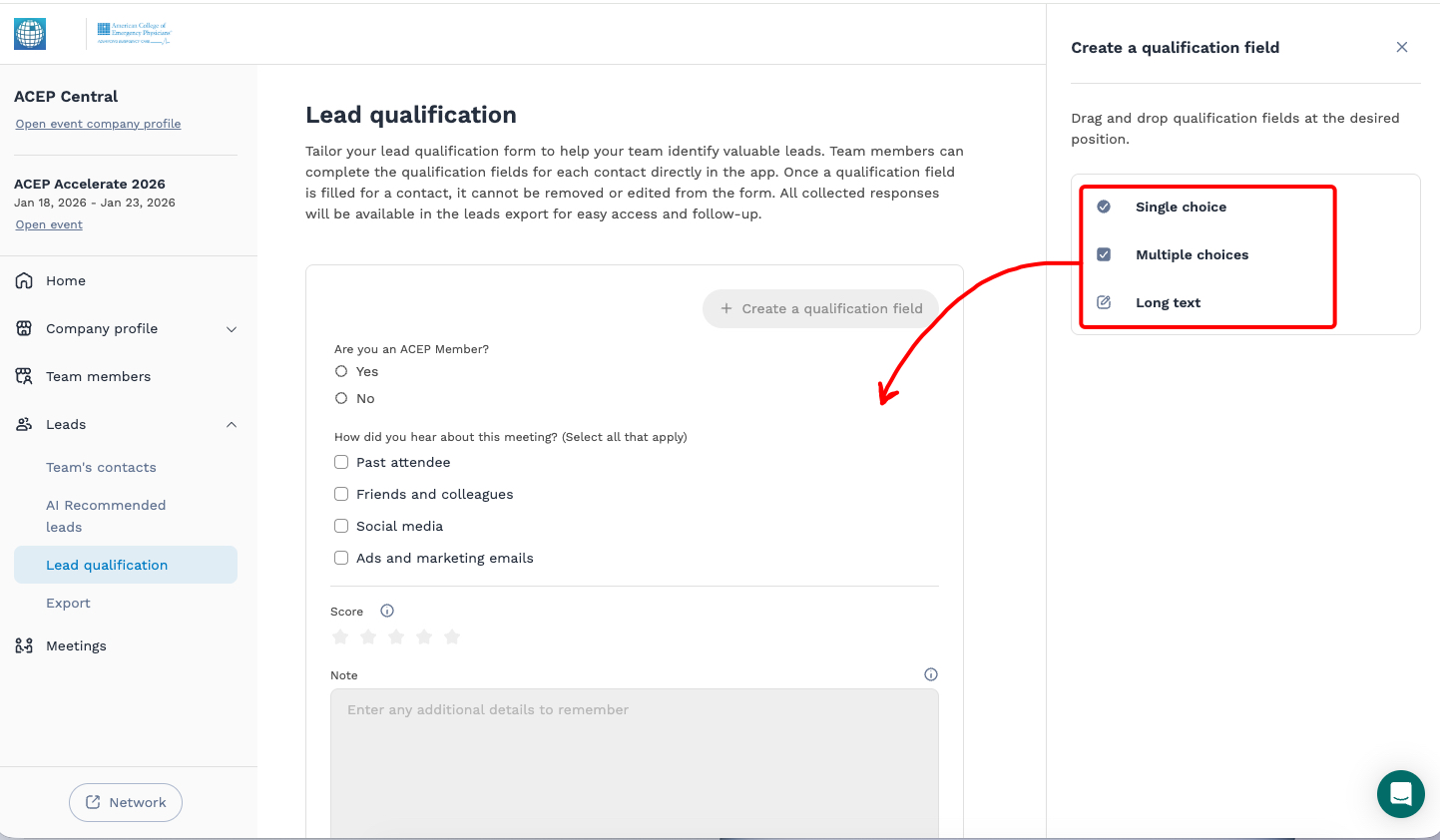This screenshot has width=1440, height=840.
Task: Go to Export in the Leads menu
Action: (x=68, y=603)
